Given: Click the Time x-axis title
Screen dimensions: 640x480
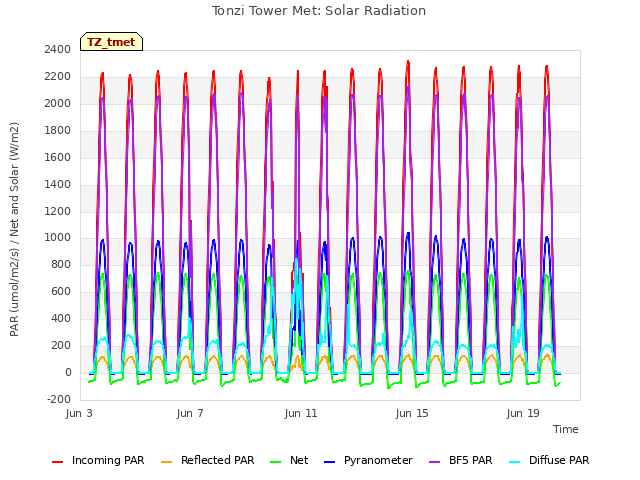Looking at the screenshot, I should pyautogui.click(x=566, y=429).
